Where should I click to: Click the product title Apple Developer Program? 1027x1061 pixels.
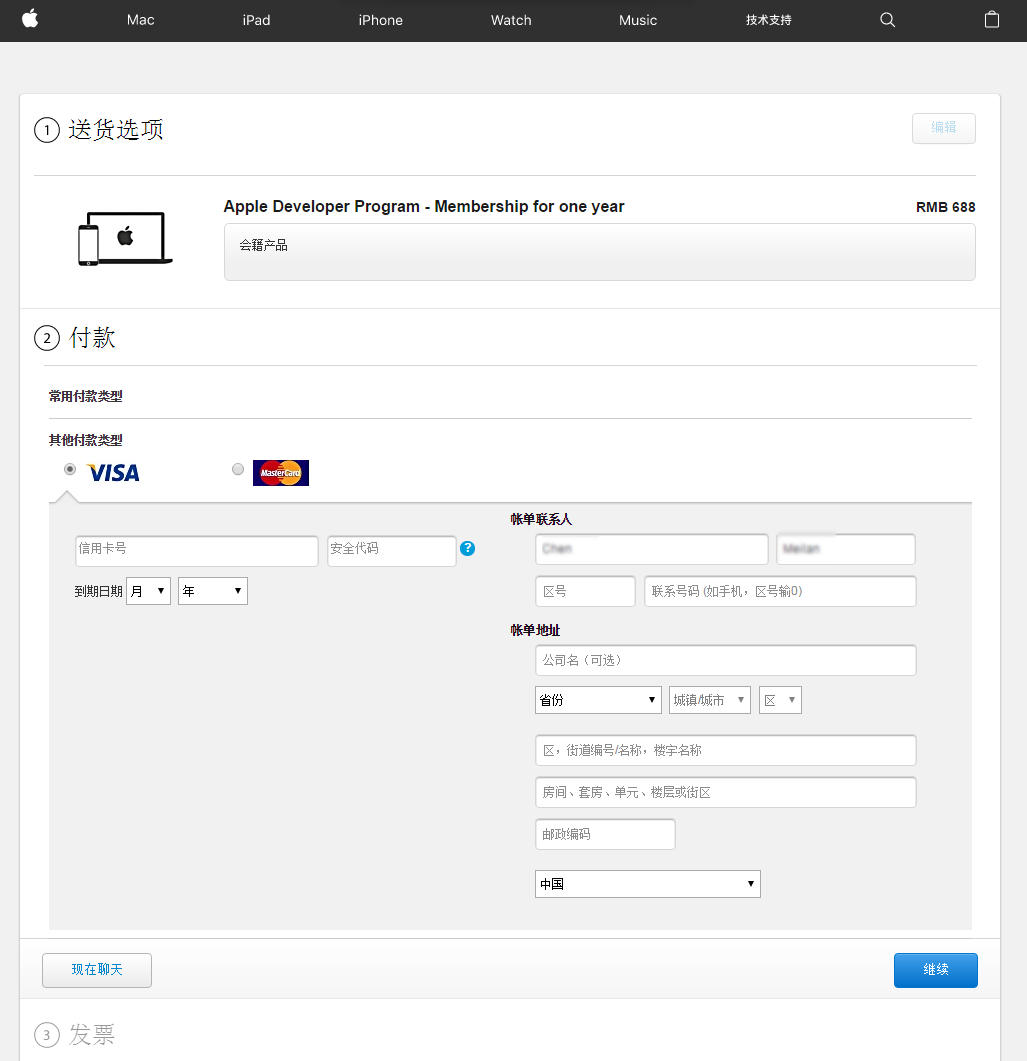(x=424, y=206)
